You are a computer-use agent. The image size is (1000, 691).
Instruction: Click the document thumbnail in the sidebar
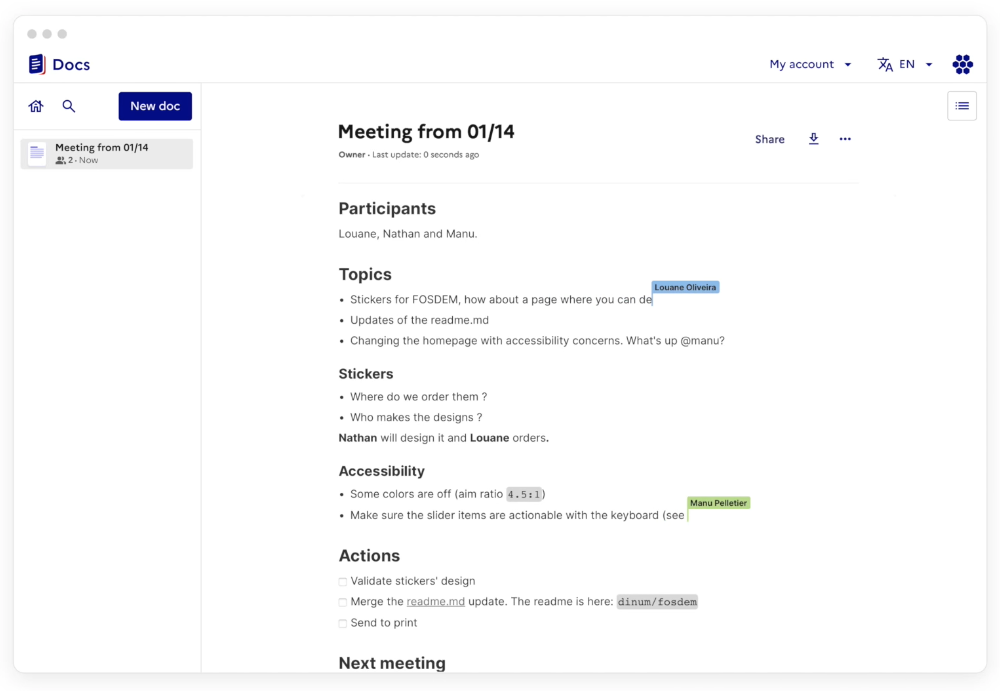click(x=37, y=152)
